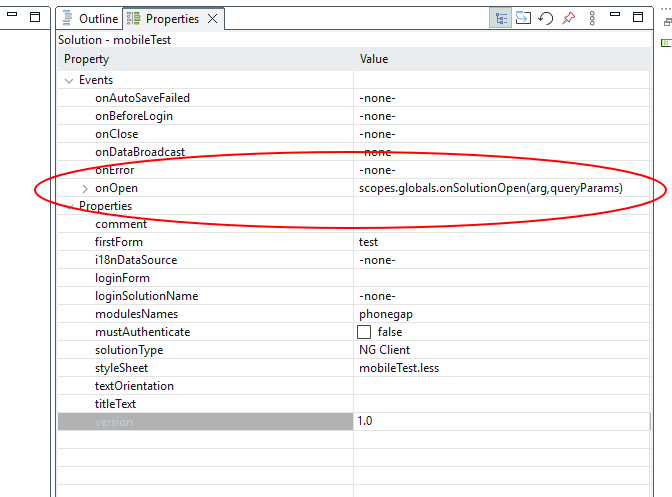The image size is (672, 497).
Task: Select the firstForm property row
Action: point(119,242)
